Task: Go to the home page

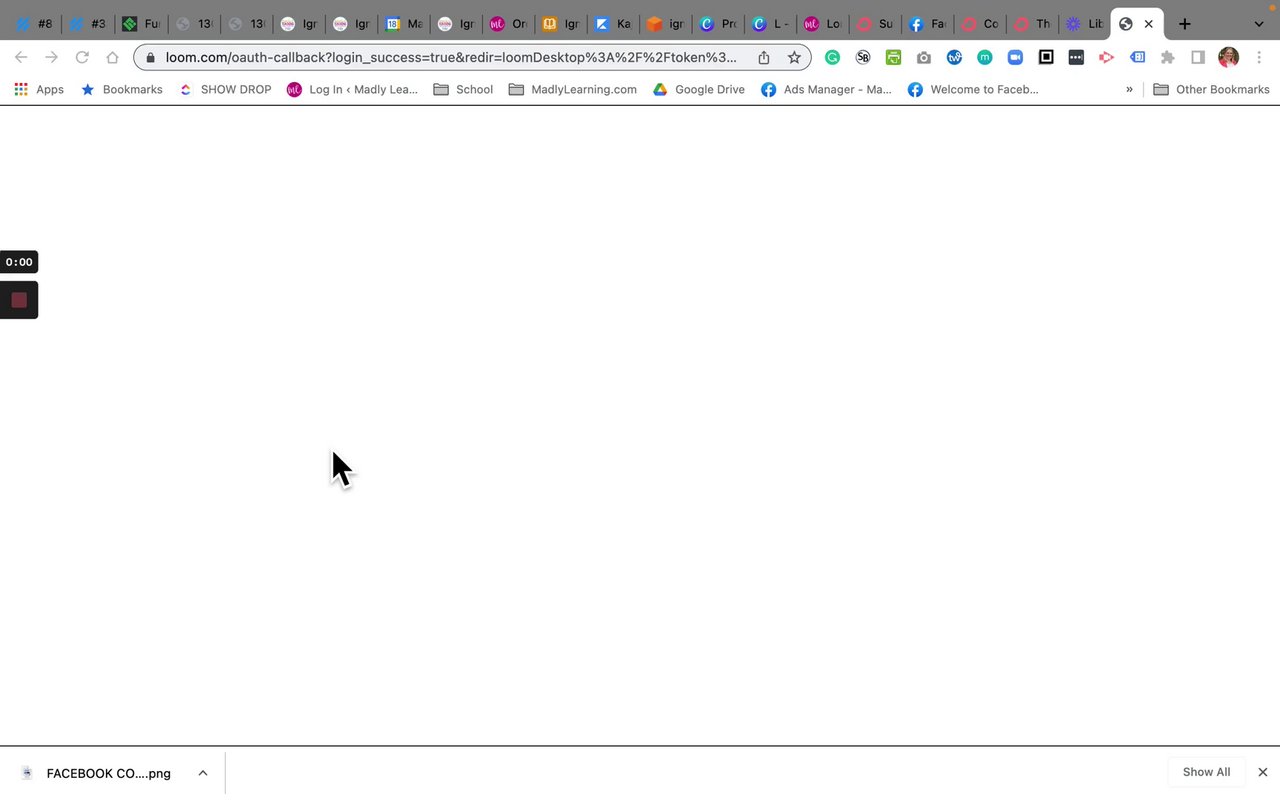Action: (112, 58)
